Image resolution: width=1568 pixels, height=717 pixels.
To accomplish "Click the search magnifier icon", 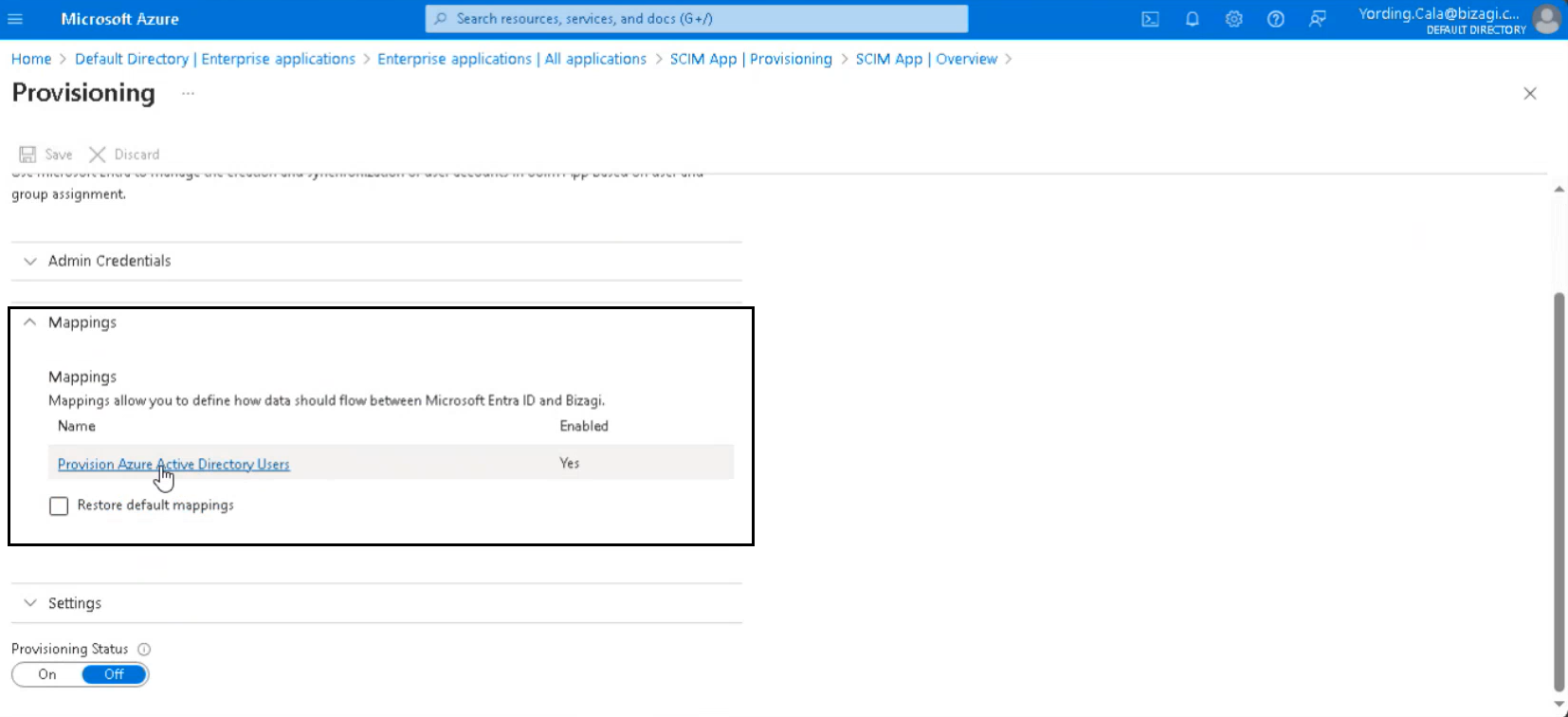I will pos(441,19).
